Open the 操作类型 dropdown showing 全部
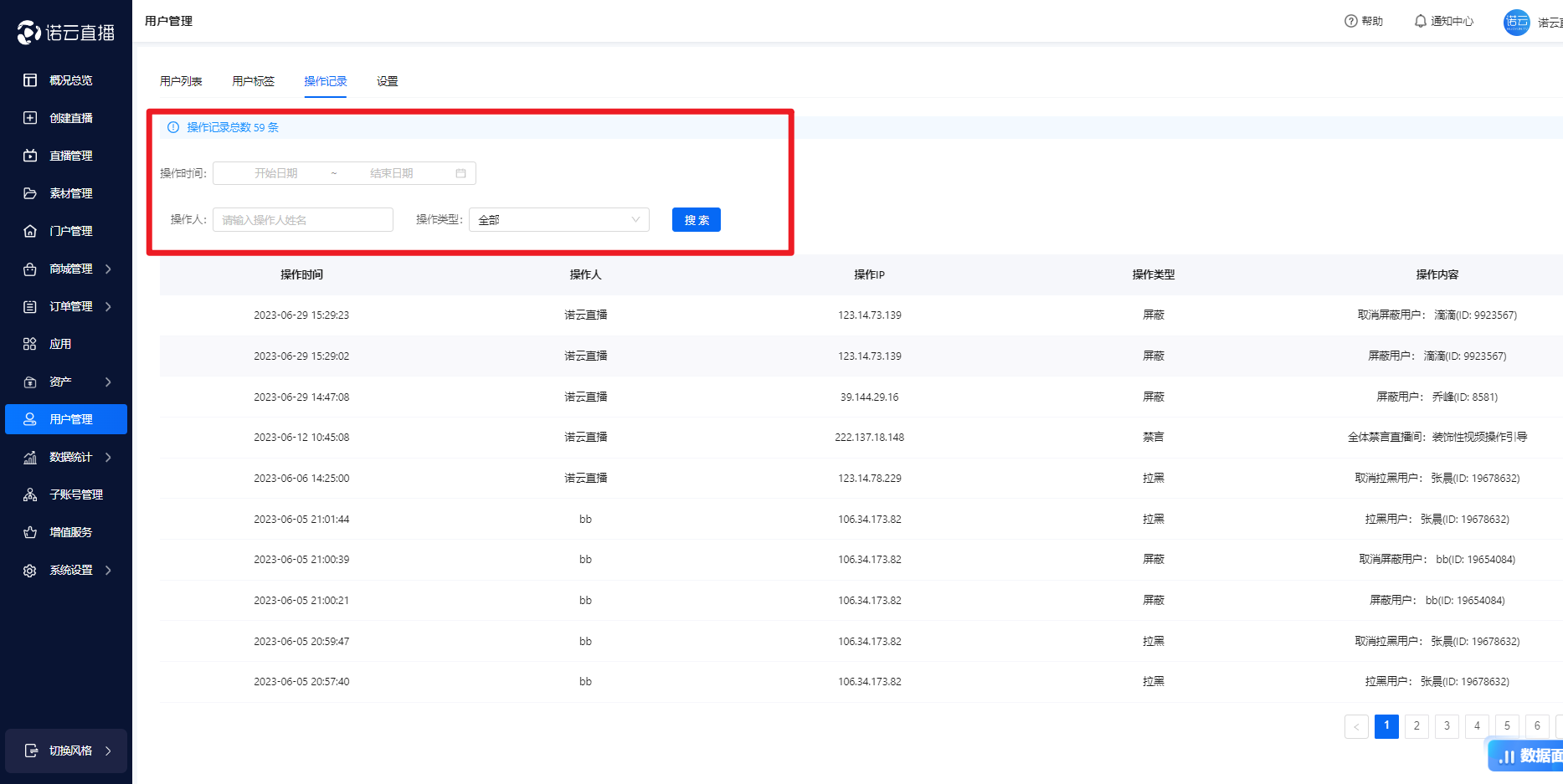The image size is (1563, 784). tap(558, 220)
